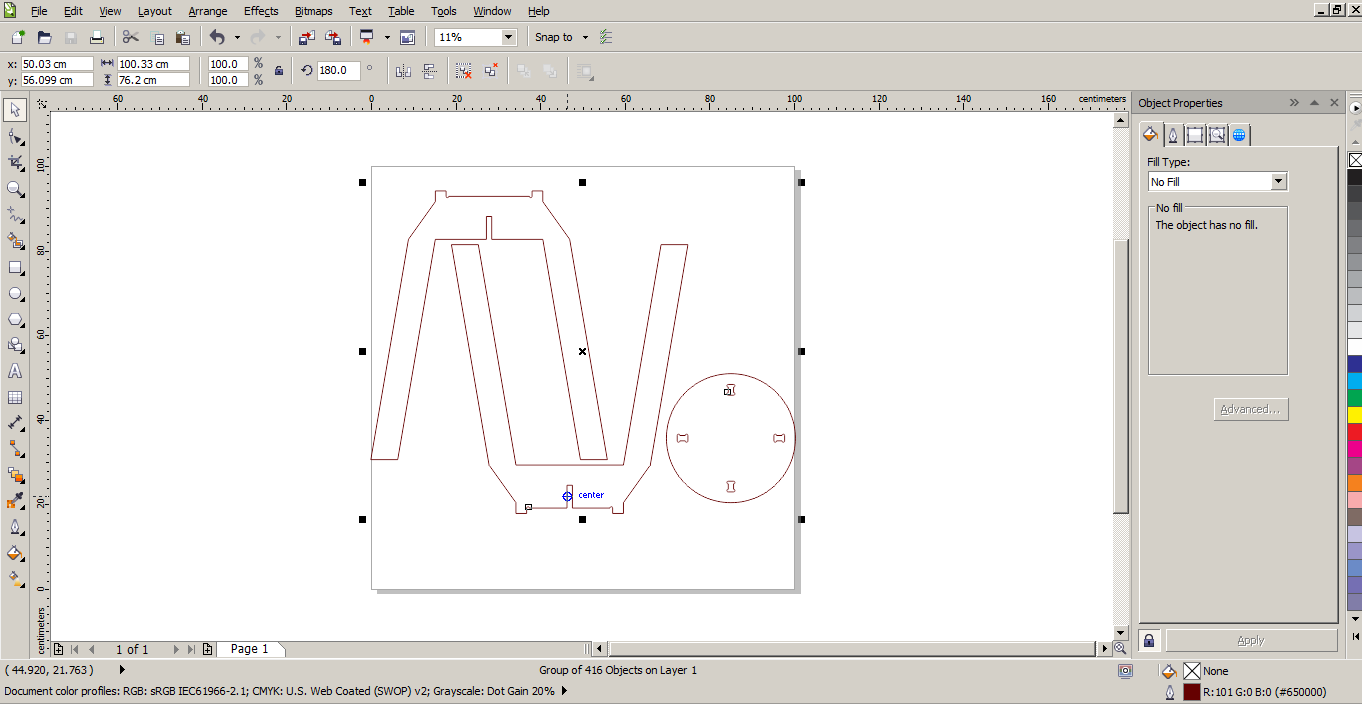Activate the Crop tool
This screenshot has height=704, width=1362.
coord(15,163)
